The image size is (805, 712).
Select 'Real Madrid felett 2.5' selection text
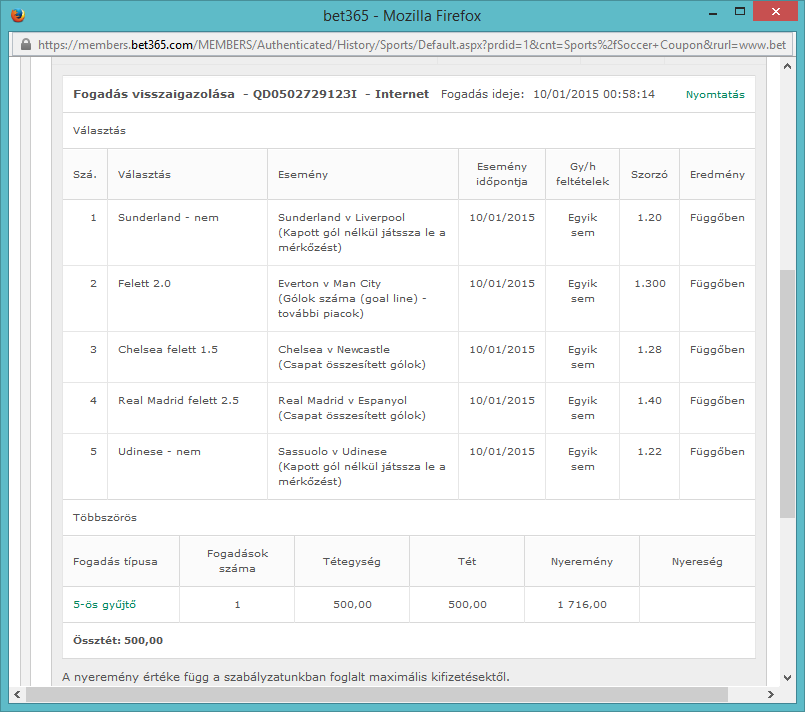tap(179, 400)
